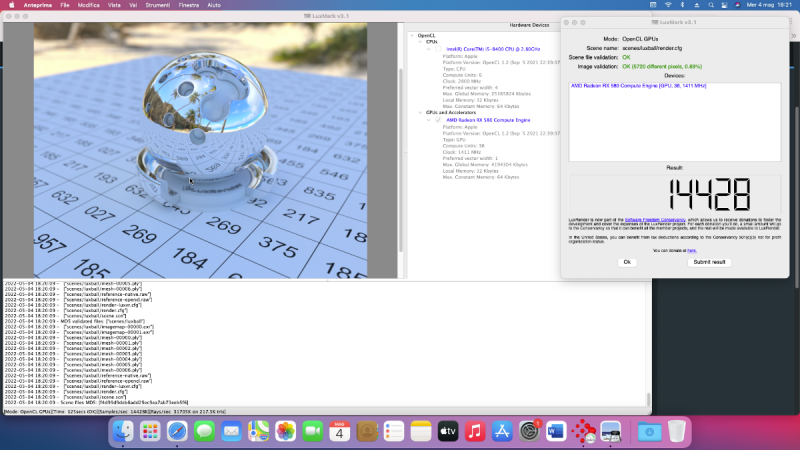Open the Apple menu
The image size is (800, 450).
click(x=11, y=5)
